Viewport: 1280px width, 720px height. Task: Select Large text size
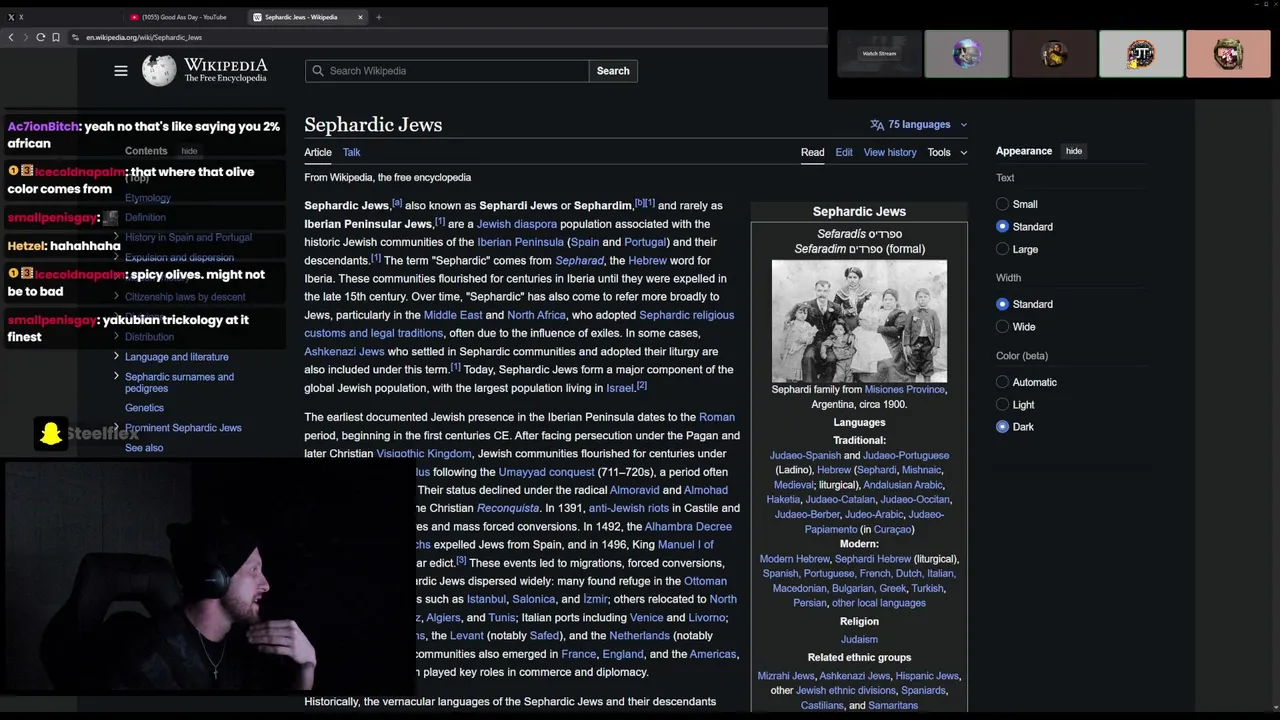coord(1002,249)
